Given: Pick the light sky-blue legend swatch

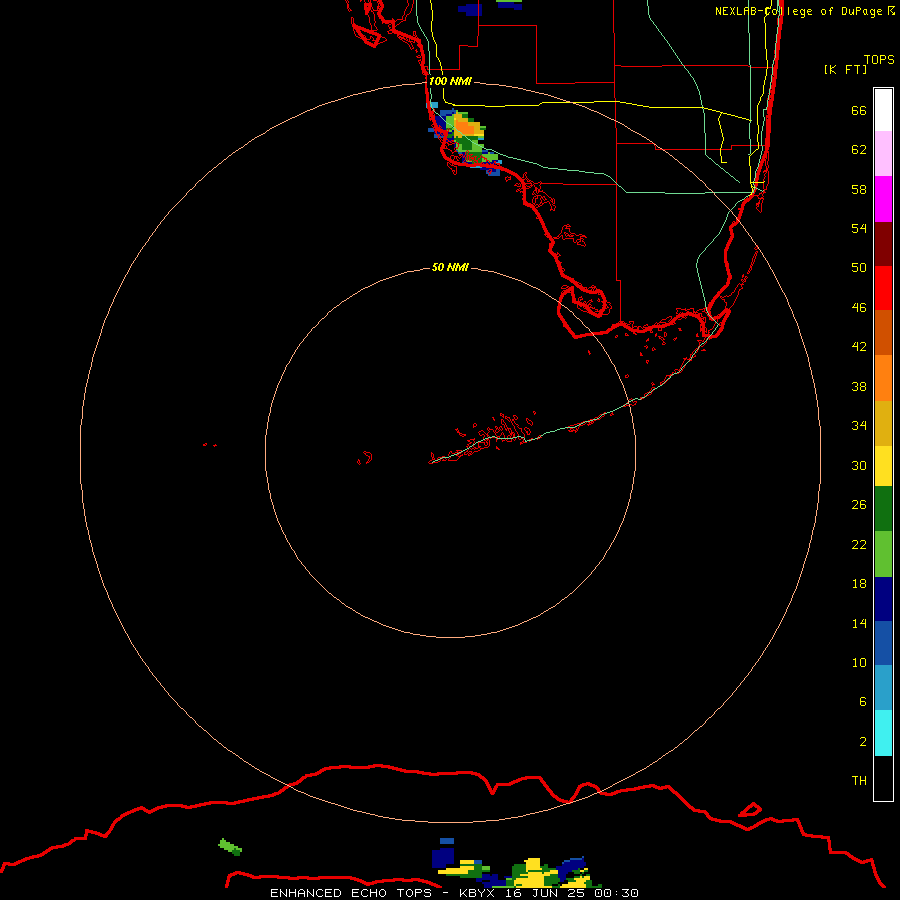Looking at the screenshot, I should point(883,688).
